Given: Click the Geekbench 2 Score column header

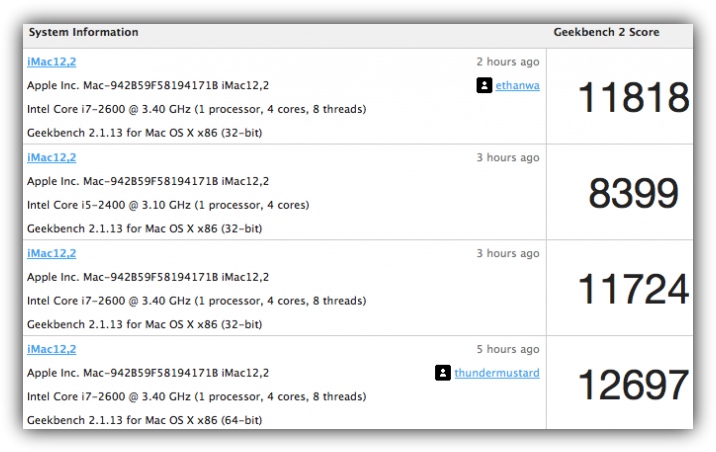Looking at the screenshot, I should tap(606, 32).
